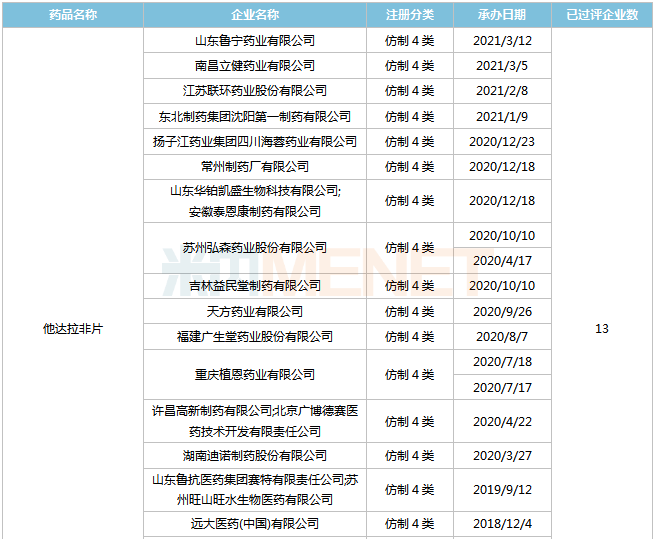Click 仿制 4 类 in 苏州弘森 row
655x539 pixels.
pyautogui.click(x=410, y=248)
